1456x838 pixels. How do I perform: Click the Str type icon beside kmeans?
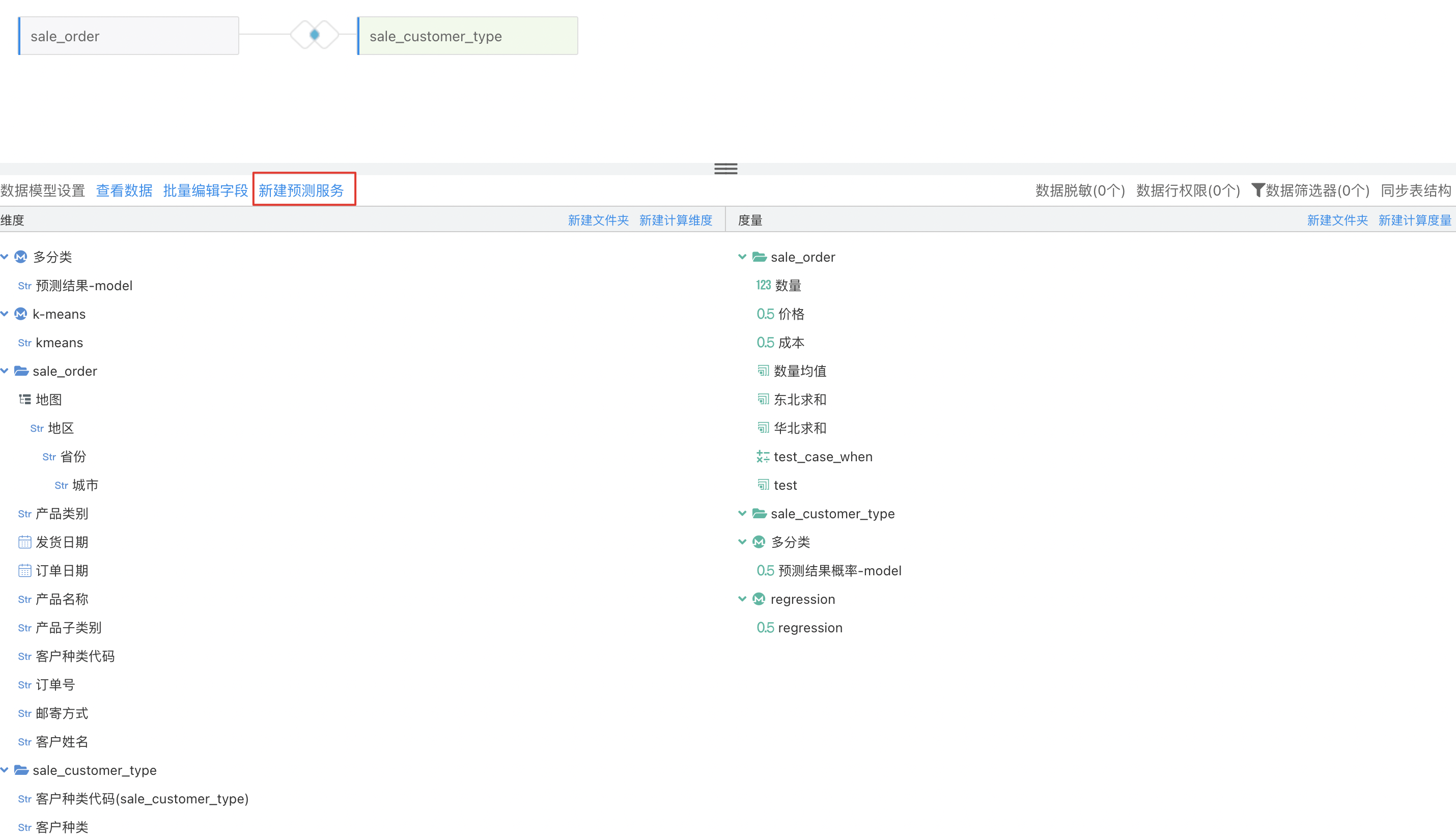coord(25,343)
